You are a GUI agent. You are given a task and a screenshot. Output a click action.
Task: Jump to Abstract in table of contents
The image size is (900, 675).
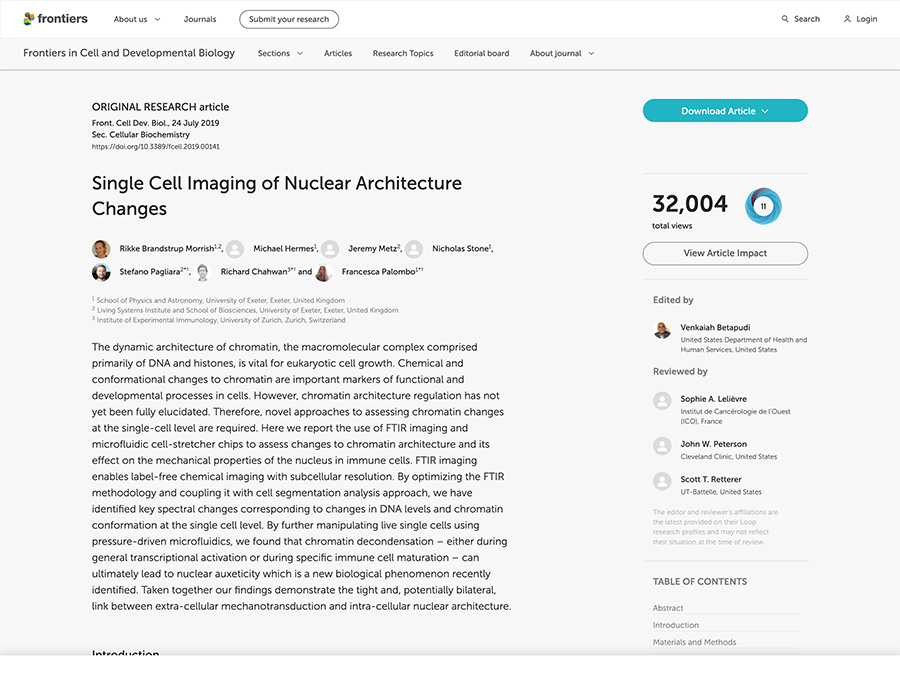pos(668,608)
